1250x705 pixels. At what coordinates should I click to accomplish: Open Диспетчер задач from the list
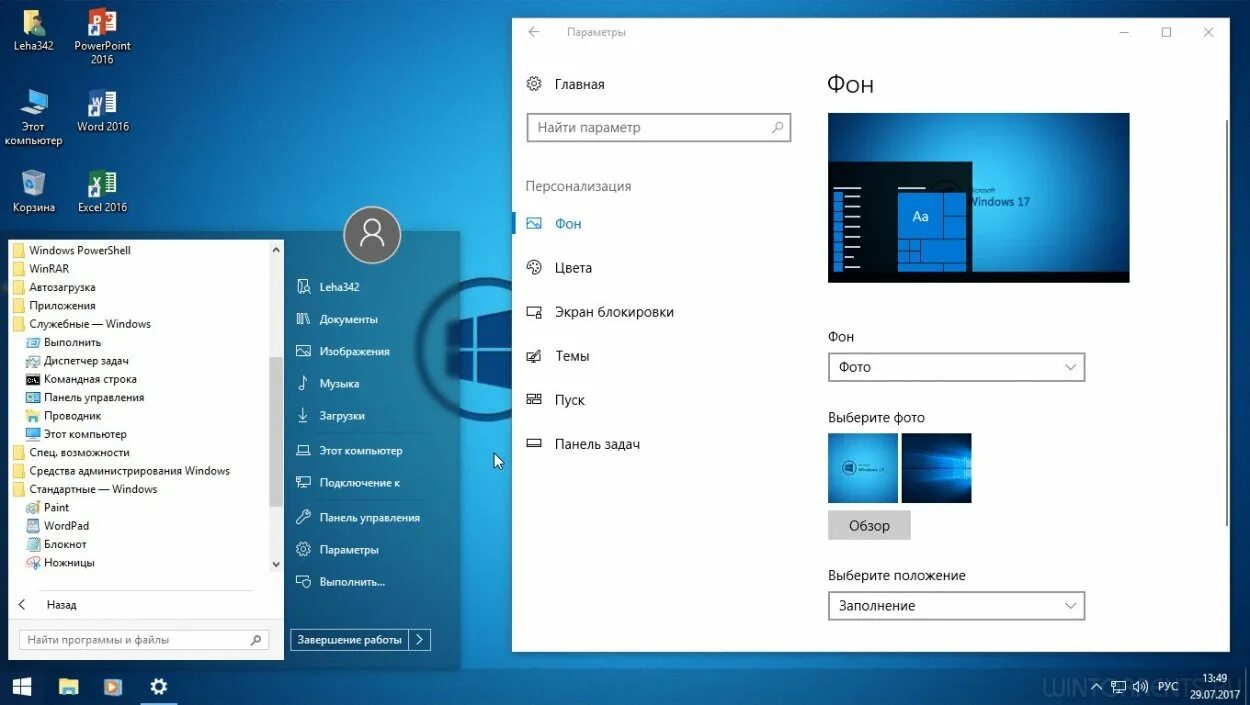[86, 360]
